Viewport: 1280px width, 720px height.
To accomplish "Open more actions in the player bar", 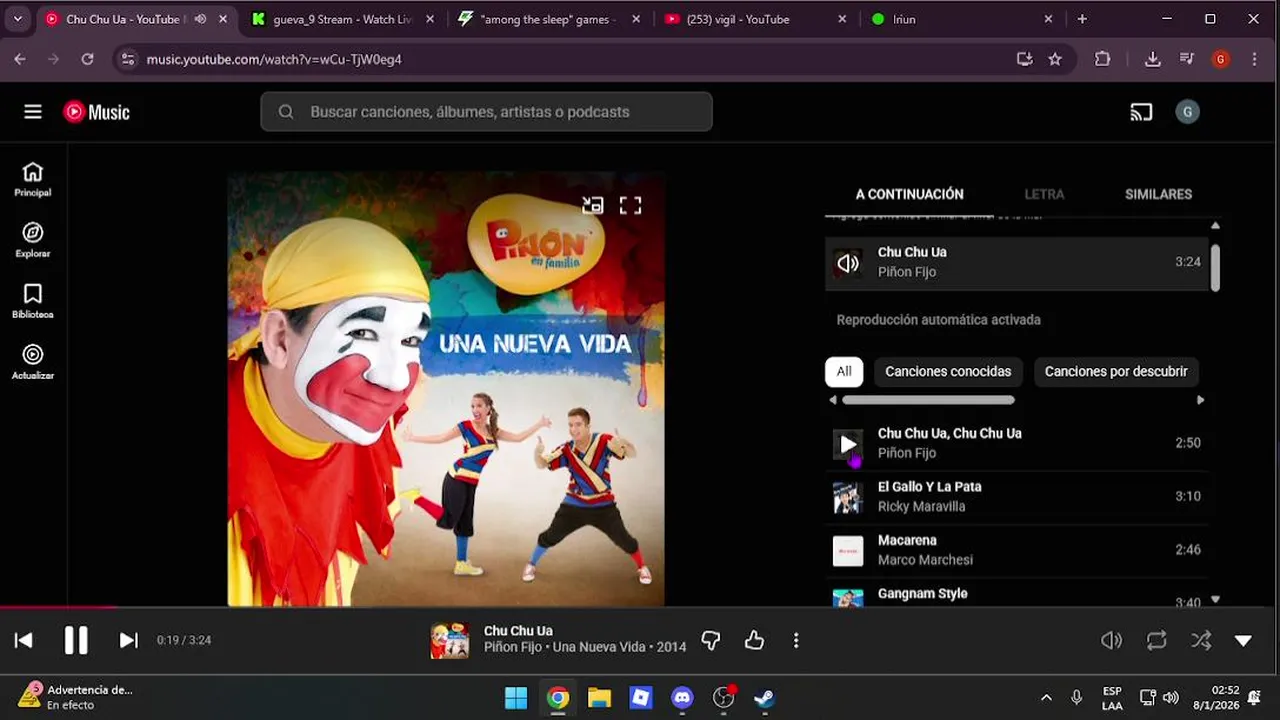I will tap(796, 640).
